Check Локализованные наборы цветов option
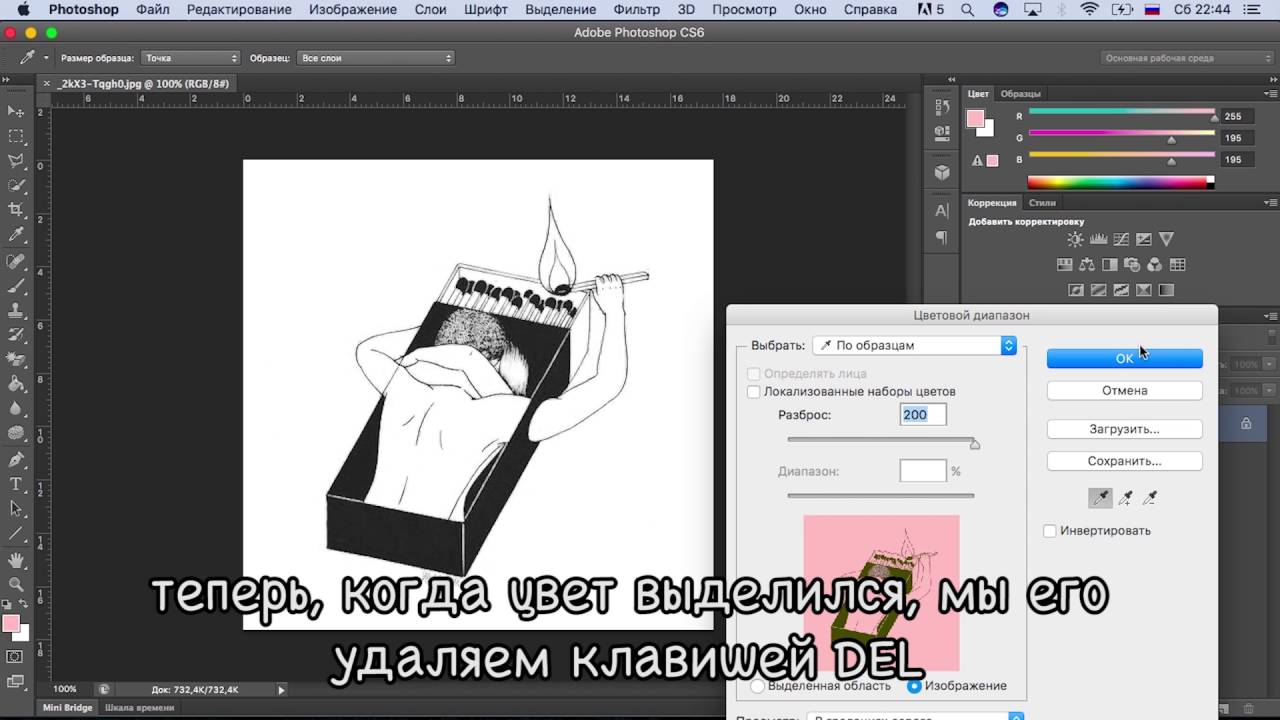This screenshot has width=1280, height=720. [x=755, y=392]
